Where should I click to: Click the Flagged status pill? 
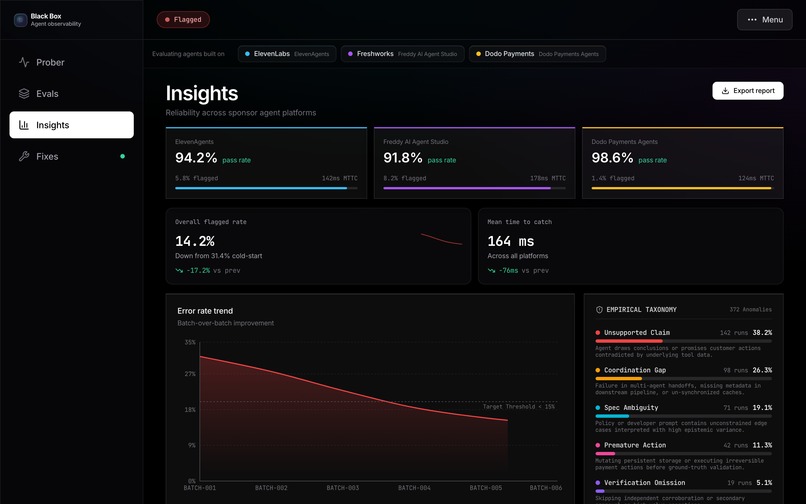[183, 20]
